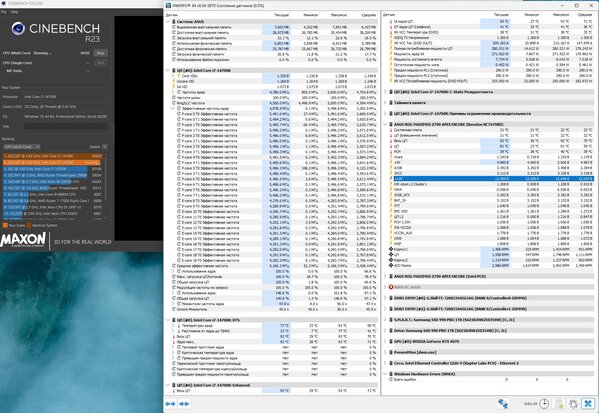Click the lightning icon beside +5V
Viewport: 599px width, 413px height.
click(391, 162)
